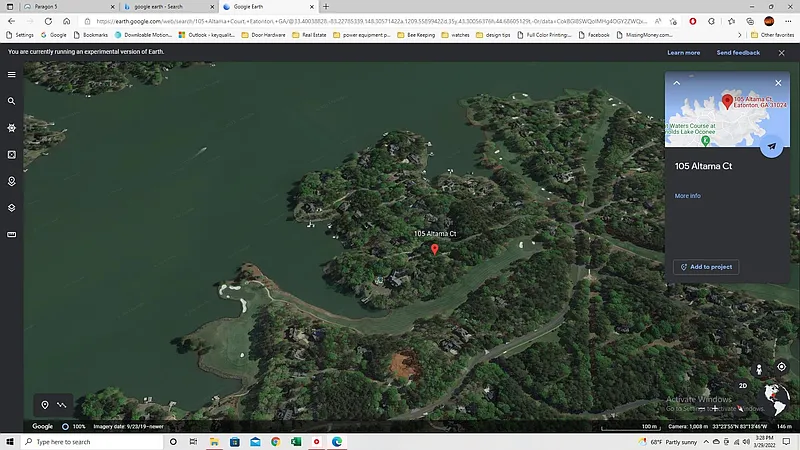Open the Projects pin icon in the sidebar

click(x=12, y=181)
